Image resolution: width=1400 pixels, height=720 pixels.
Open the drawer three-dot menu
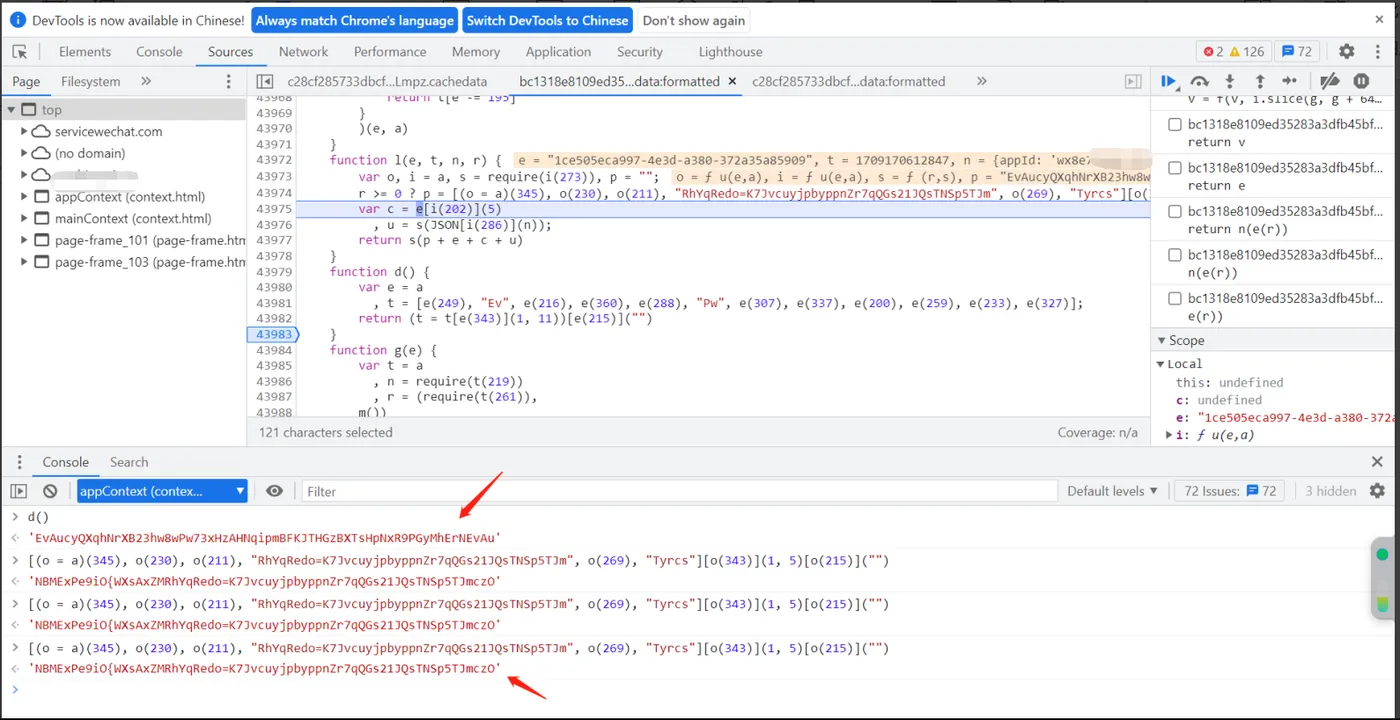click(x=19, y=462)
